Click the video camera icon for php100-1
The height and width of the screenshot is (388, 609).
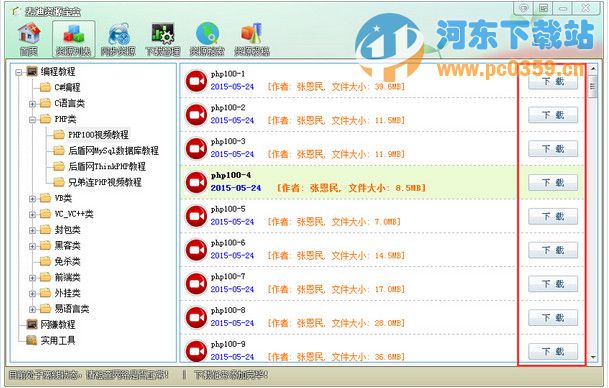click(196, 81)
